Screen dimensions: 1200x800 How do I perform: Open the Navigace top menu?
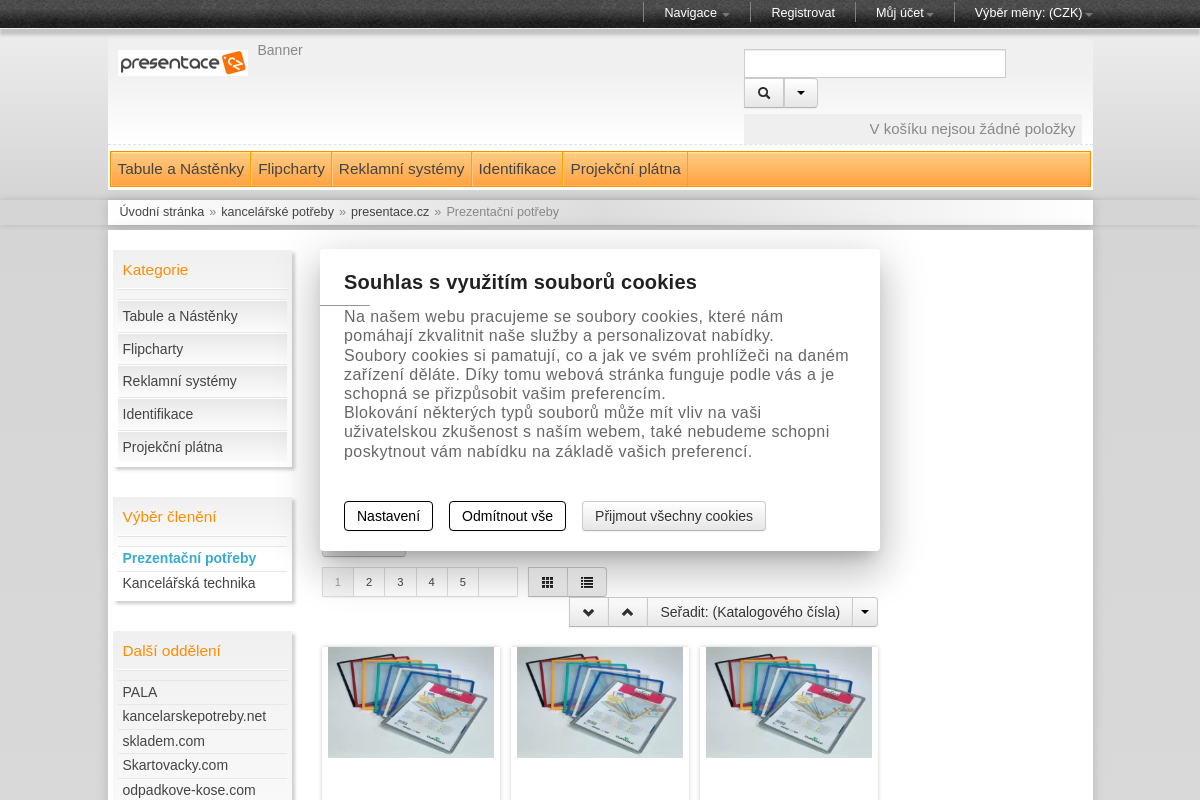(x=696, y=13)
